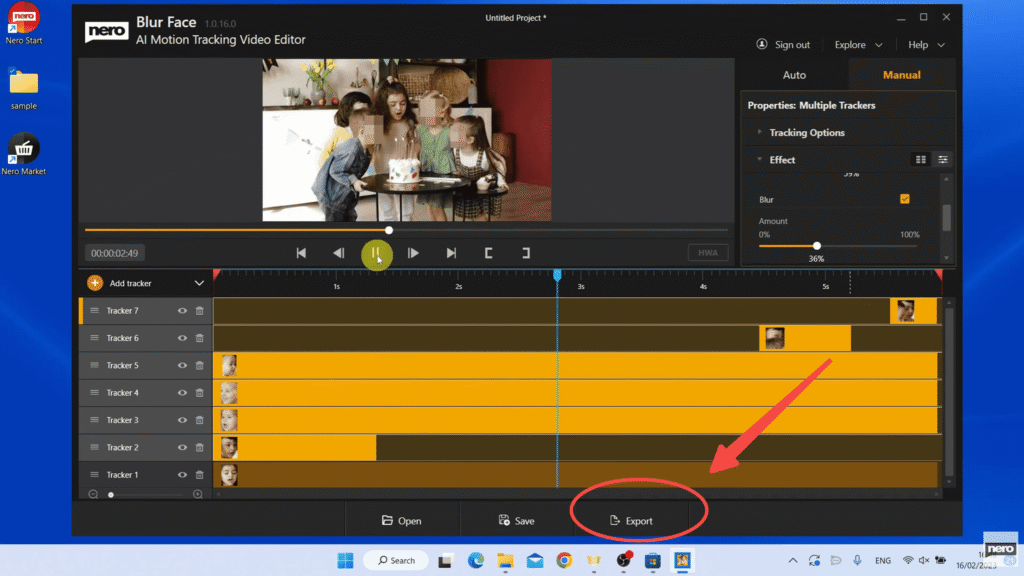Jump to the end of the video
Viewport: 1024px width, 576px height.
click(x=451, y=253)
